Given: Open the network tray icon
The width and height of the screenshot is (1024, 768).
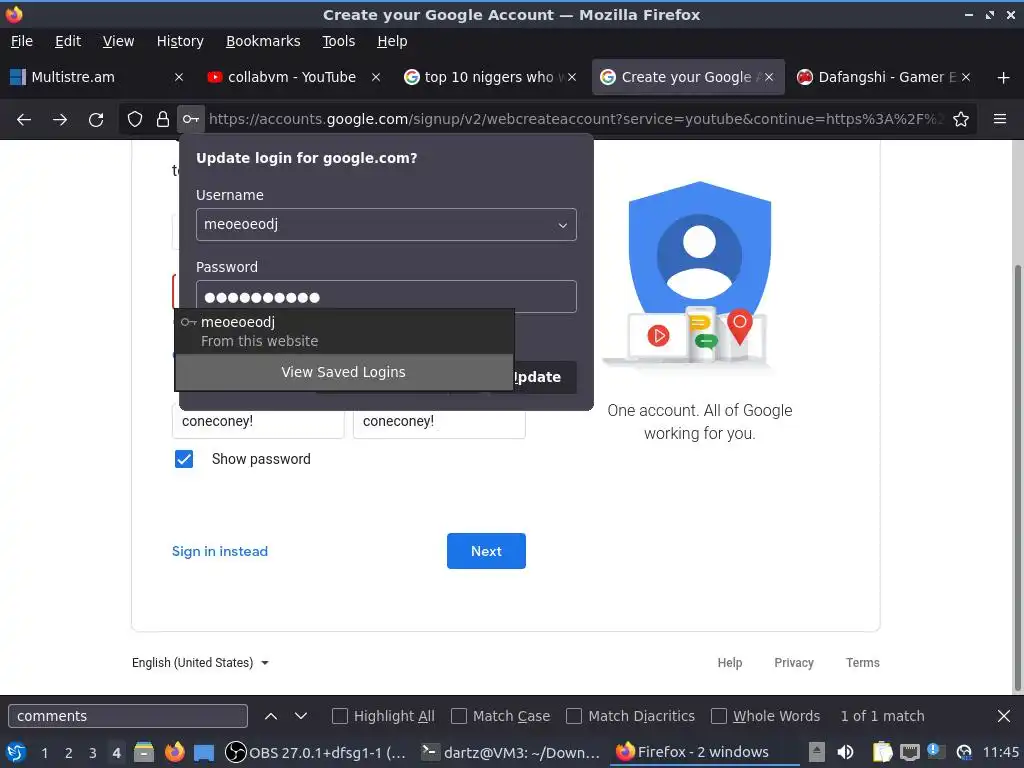Looking at the screenshot, I should pyautogui.click(x=910, y=752).
